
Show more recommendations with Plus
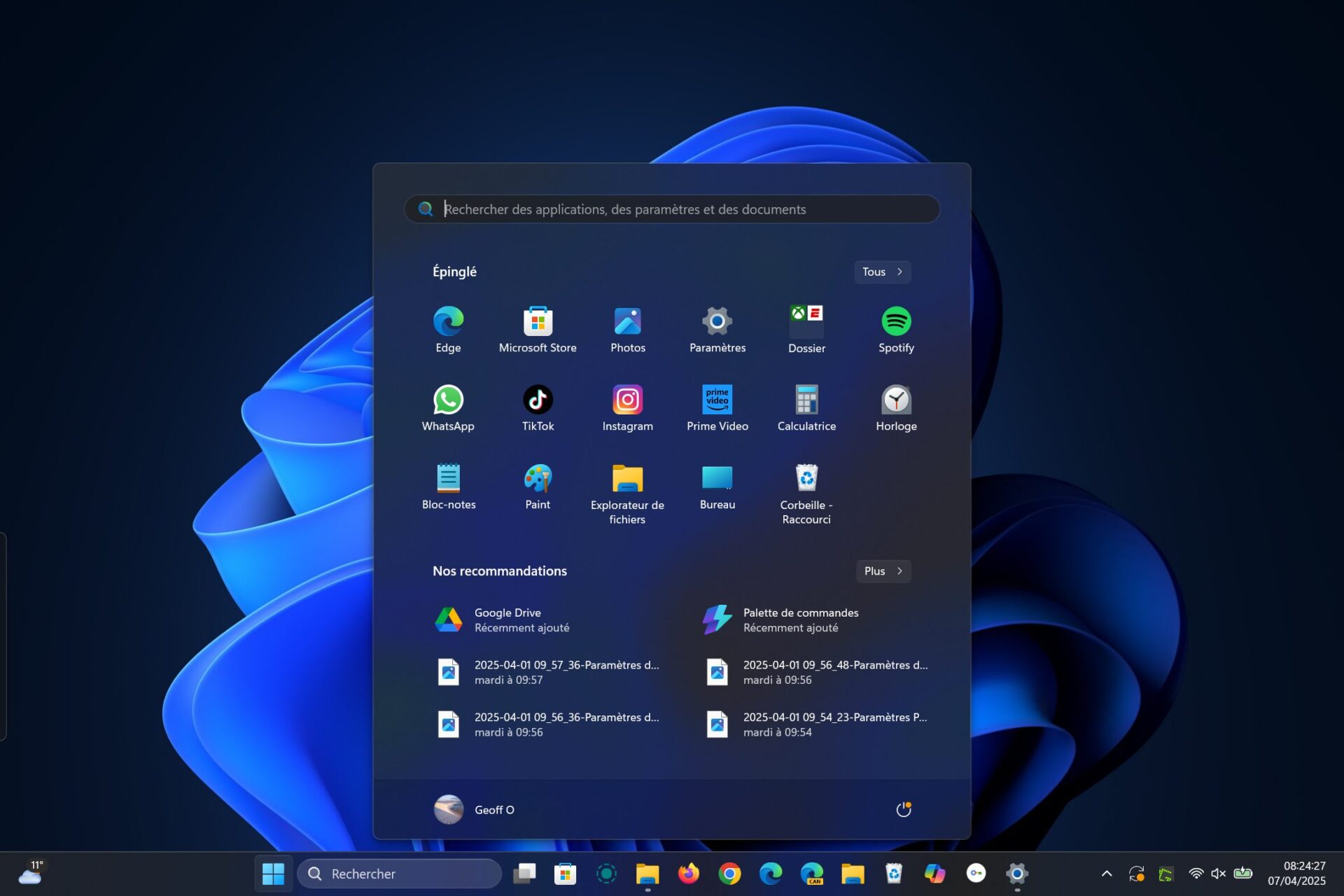883,571
